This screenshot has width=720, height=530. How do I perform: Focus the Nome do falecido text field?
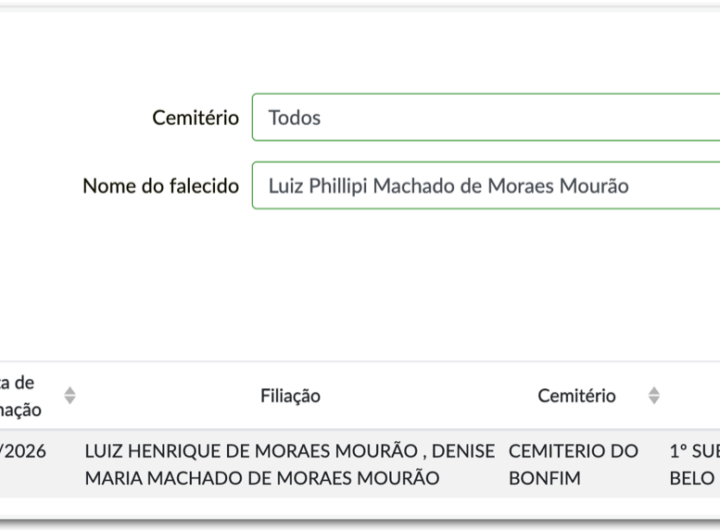pos(486,186)
